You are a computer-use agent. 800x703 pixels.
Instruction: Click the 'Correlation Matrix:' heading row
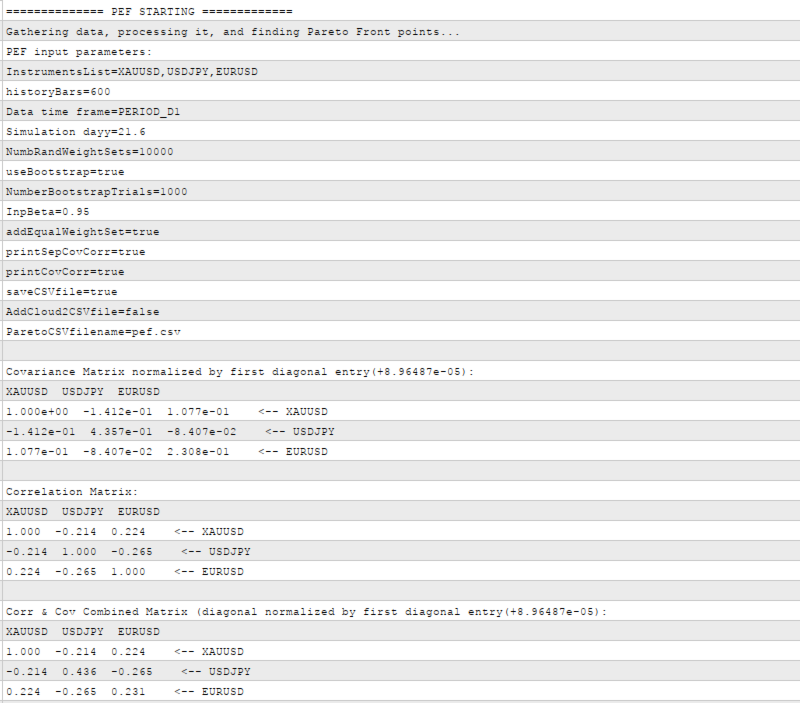401,491
